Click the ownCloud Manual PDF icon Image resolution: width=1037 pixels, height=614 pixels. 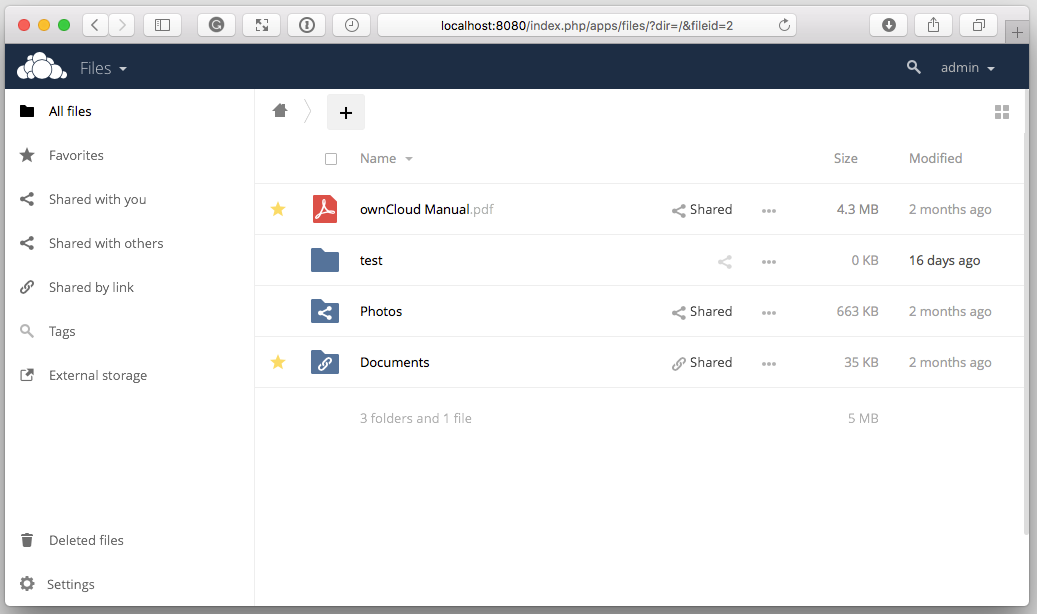click(325, 209)
